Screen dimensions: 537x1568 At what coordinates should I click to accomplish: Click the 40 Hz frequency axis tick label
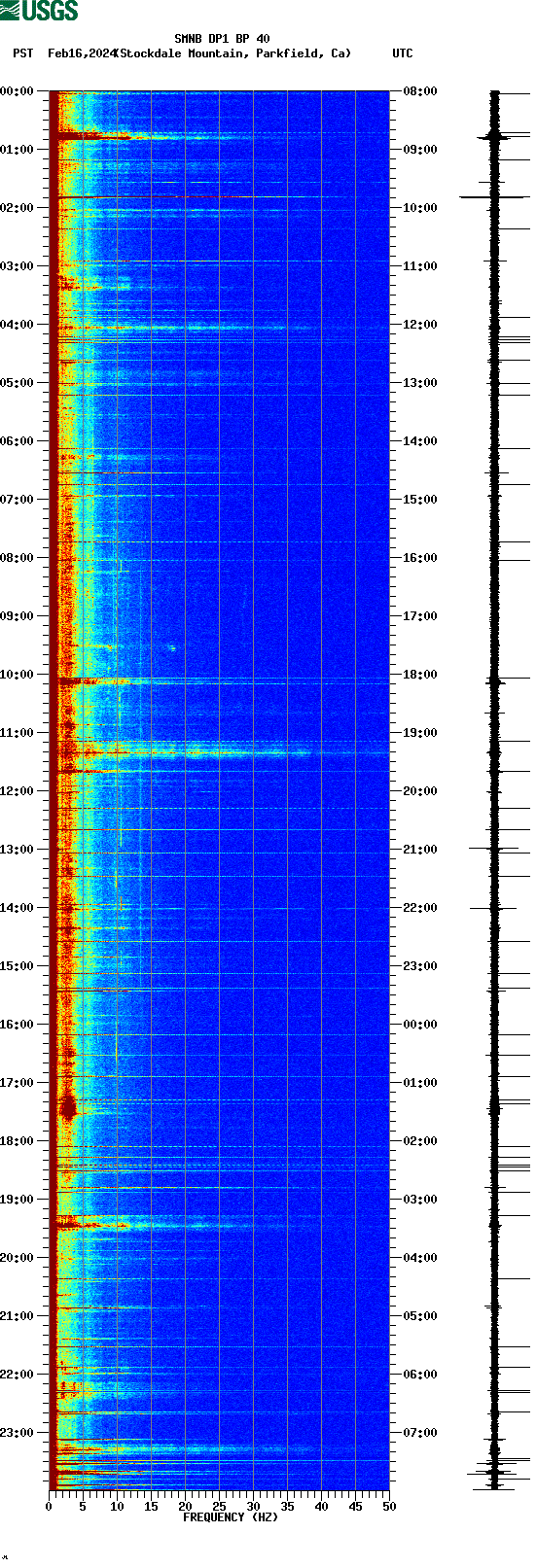tap(321, 1507)
